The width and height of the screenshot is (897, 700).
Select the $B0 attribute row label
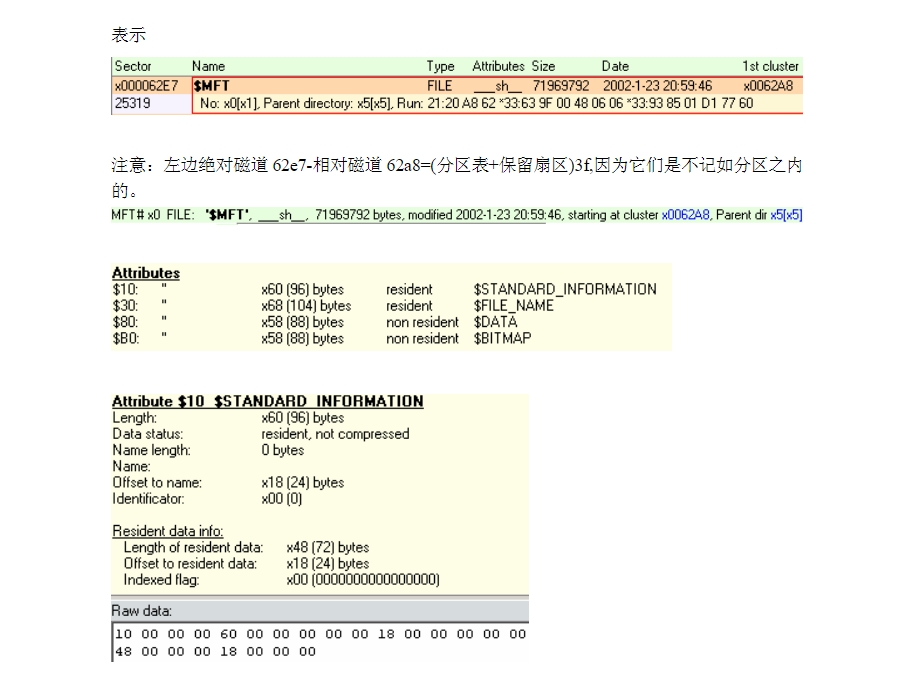click(x=125, y=339)
